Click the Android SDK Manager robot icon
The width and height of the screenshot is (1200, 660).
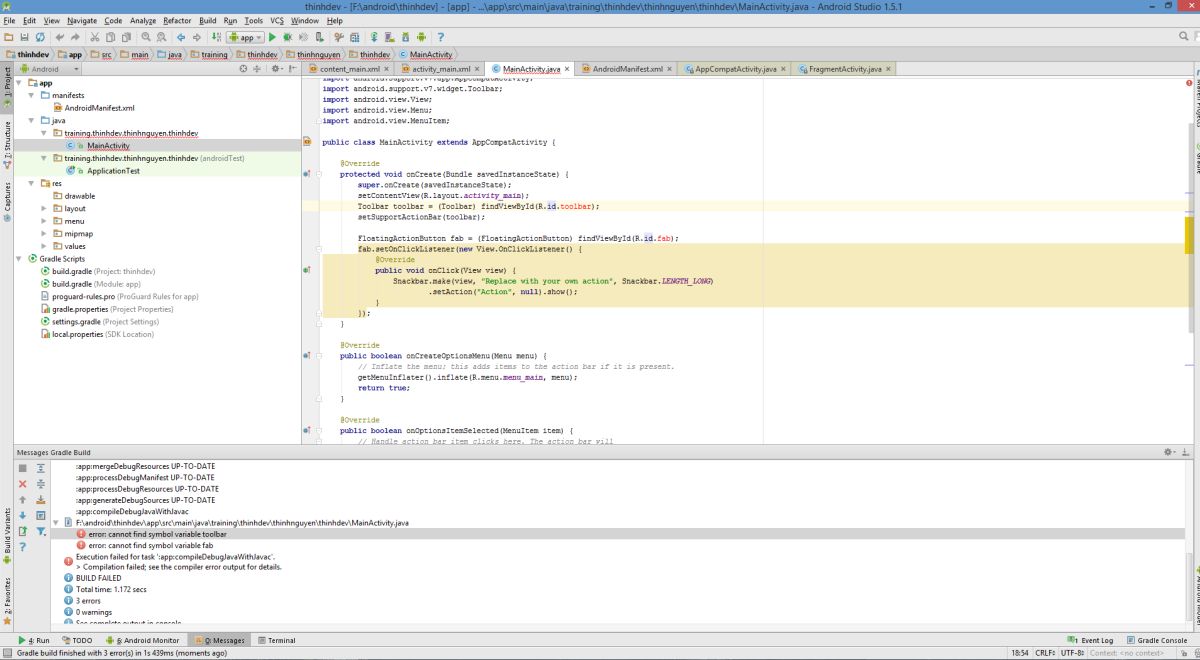404,37
